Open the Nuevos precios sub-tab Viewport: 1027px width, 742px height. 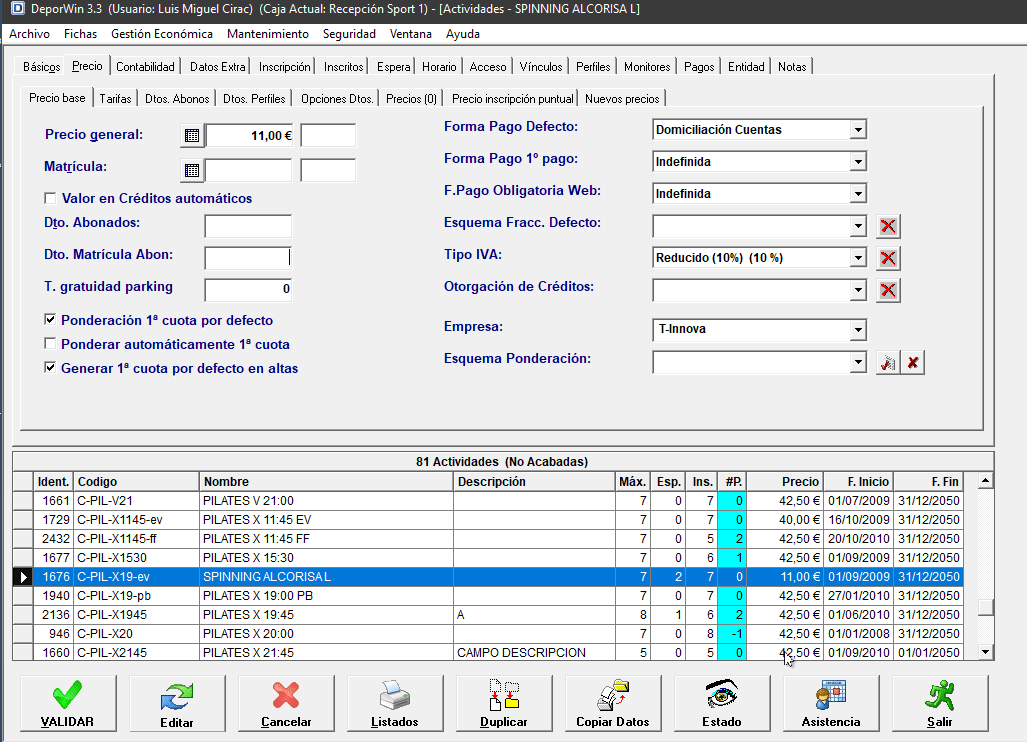[x=622, y=99]
